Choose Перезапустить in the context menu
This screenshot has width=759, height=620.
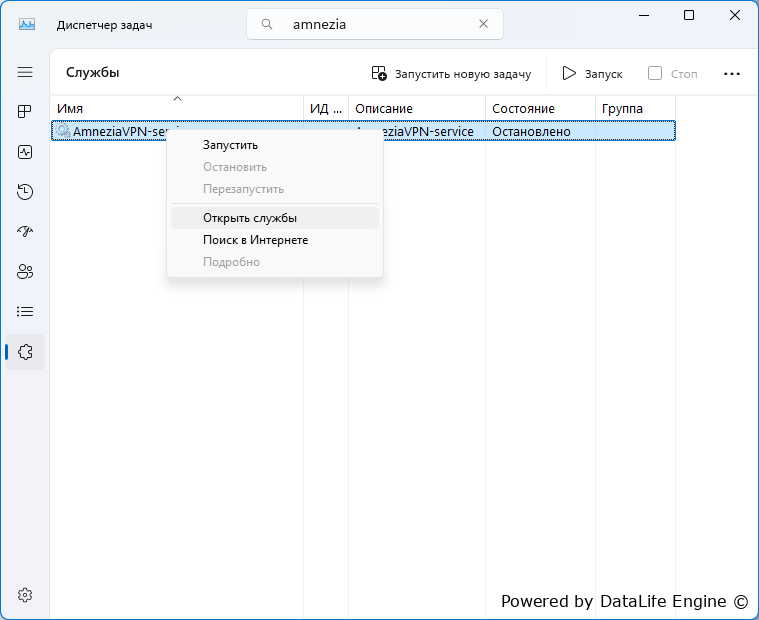pos(275,189)
